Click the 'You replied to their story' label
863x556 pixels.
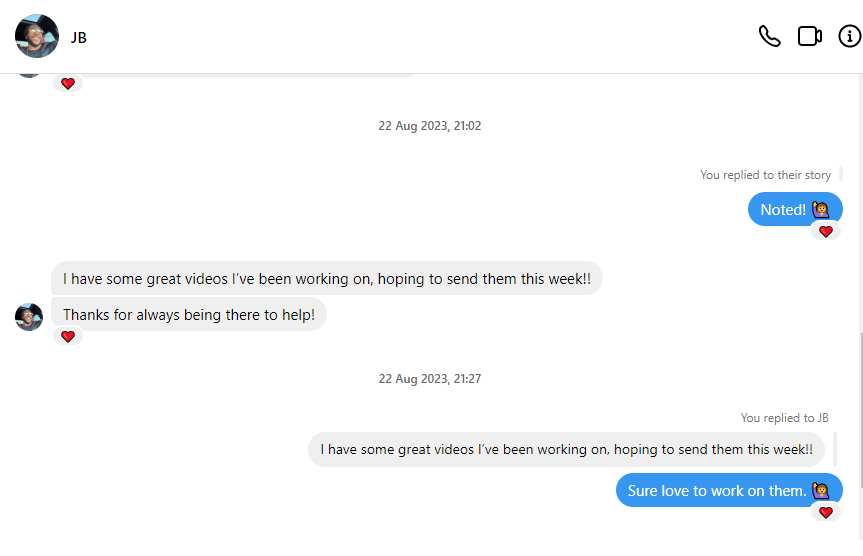point(765,175)
